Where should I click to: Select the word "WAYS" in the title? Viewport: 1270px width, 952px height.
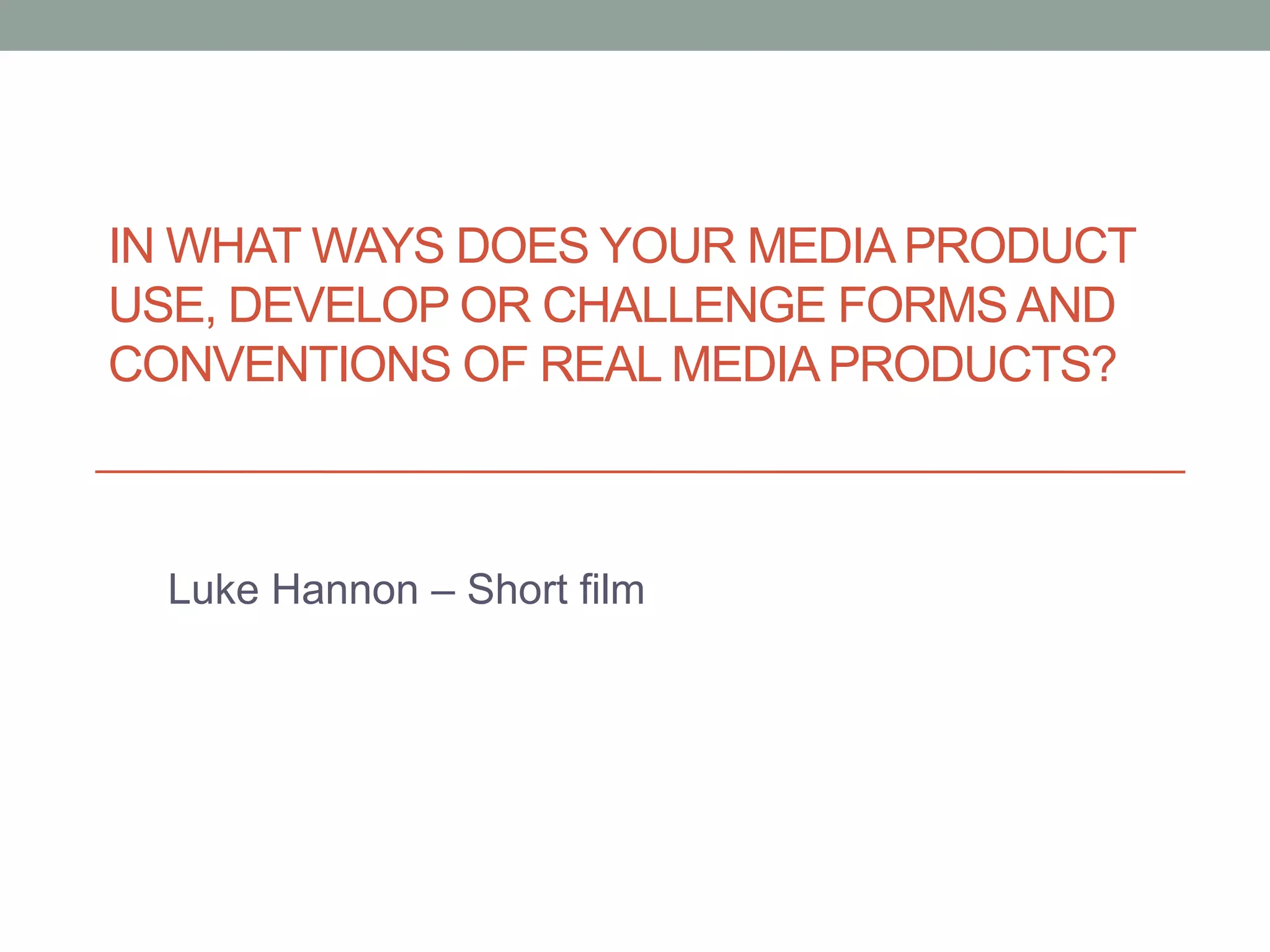[378, 246]
